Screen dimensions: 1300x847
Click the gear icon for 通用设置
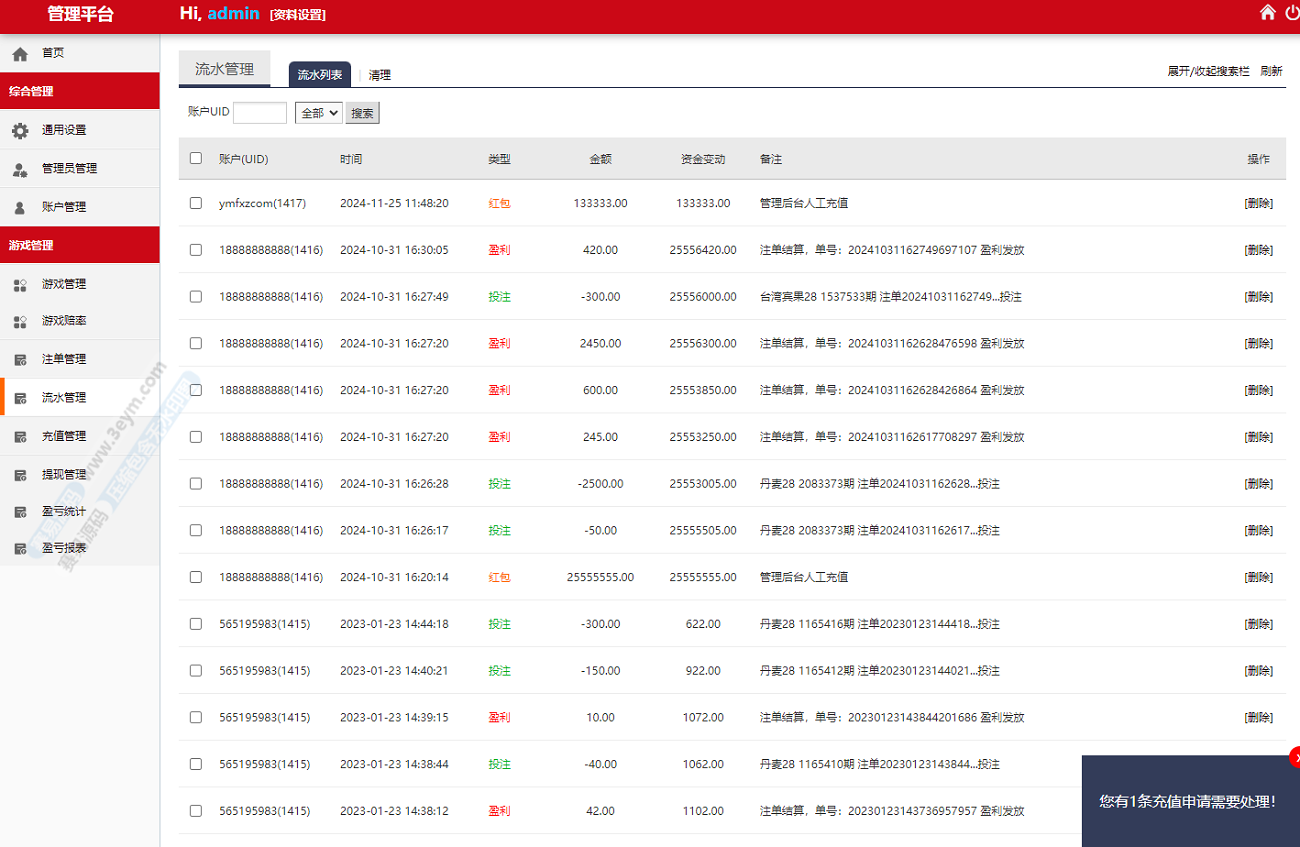(20, 130)
